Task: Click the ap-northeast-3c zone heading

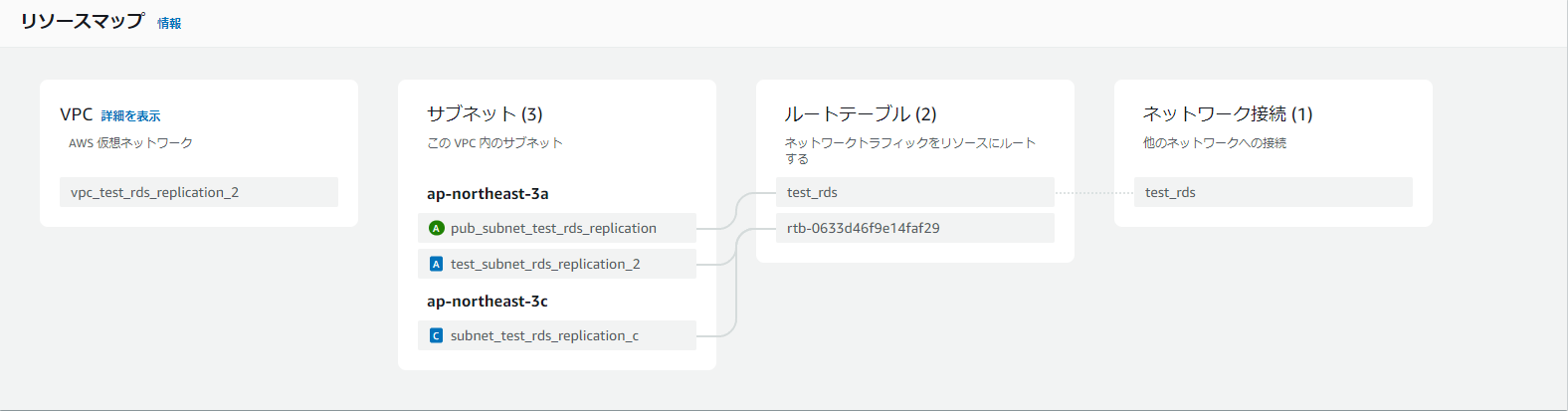Action: tap(487, 302)
